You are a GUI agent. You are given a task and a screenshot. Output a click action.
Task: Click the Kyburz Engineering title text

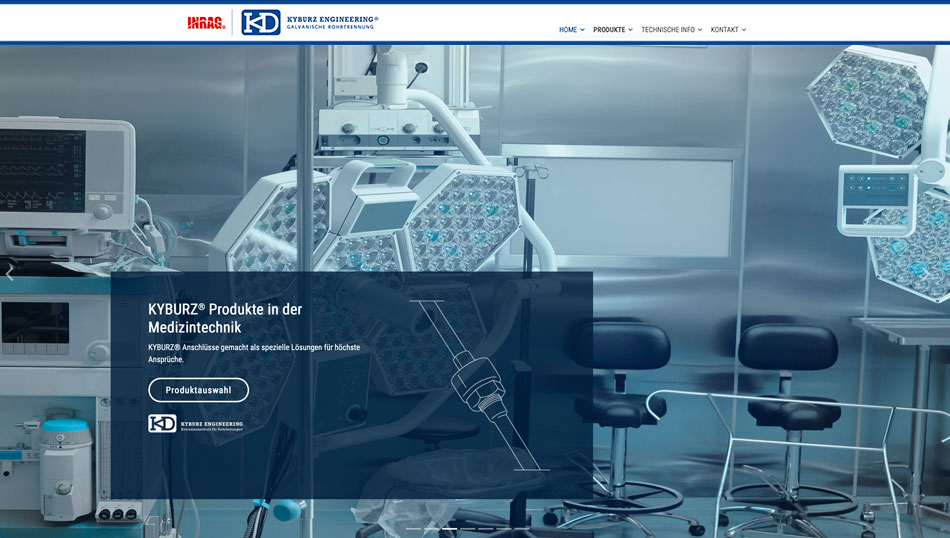[332, 19]
